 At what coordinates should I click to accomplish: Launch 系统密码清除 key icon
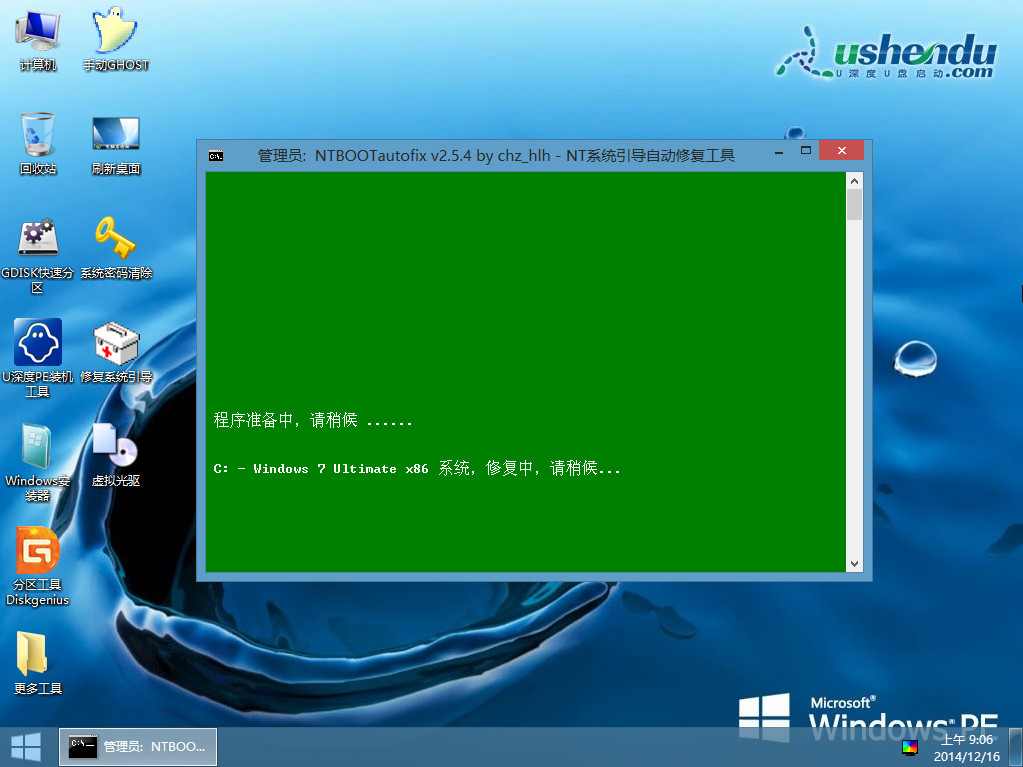click(x=115, y=239)
